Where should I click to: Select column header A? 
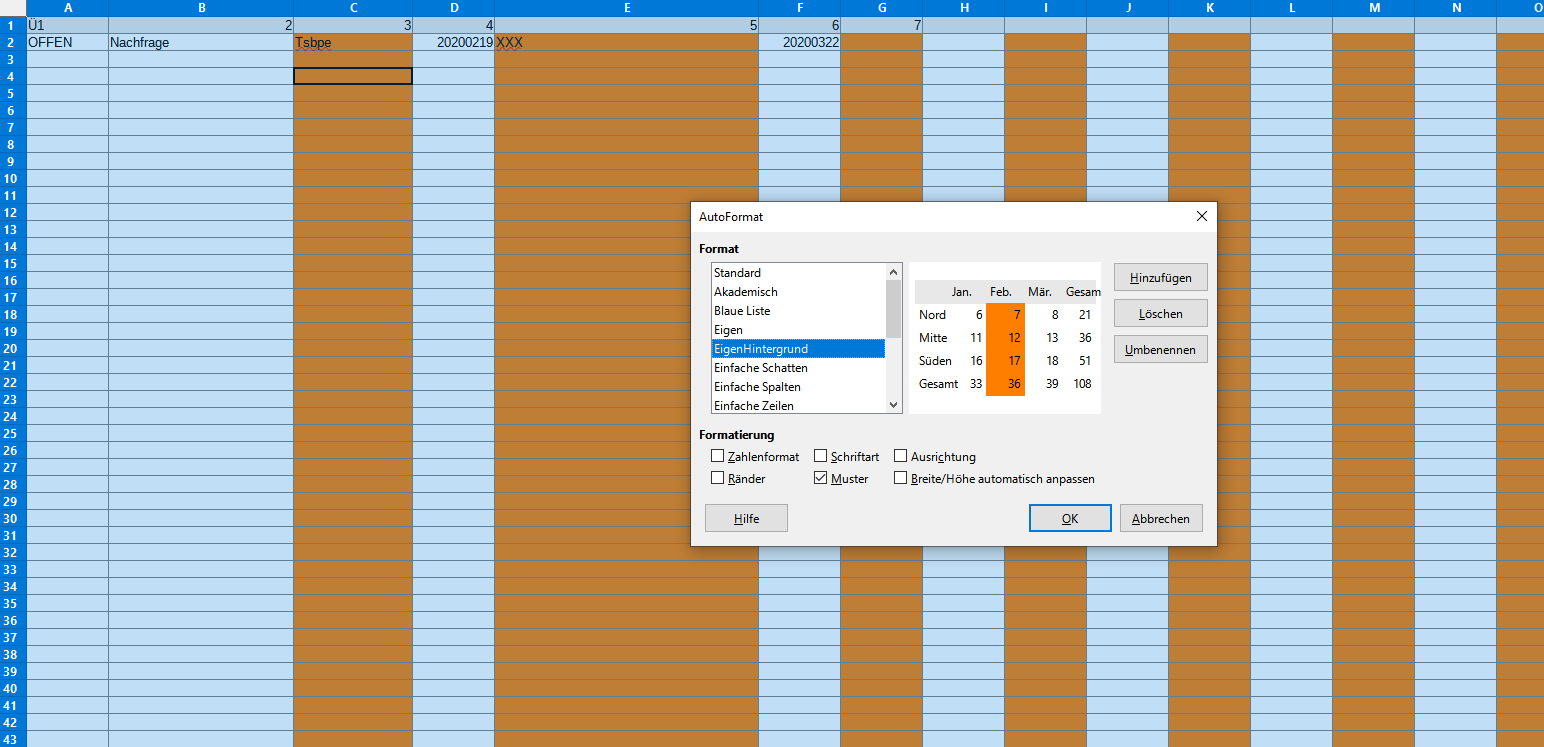pyautogui.click(x=67, y=8)
